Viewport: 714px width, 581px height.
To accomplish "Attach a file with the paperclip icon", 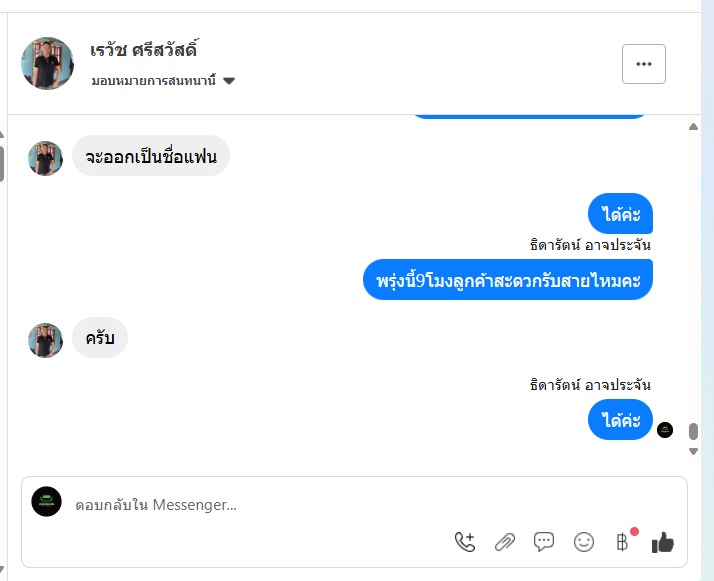I will (505, 542).
